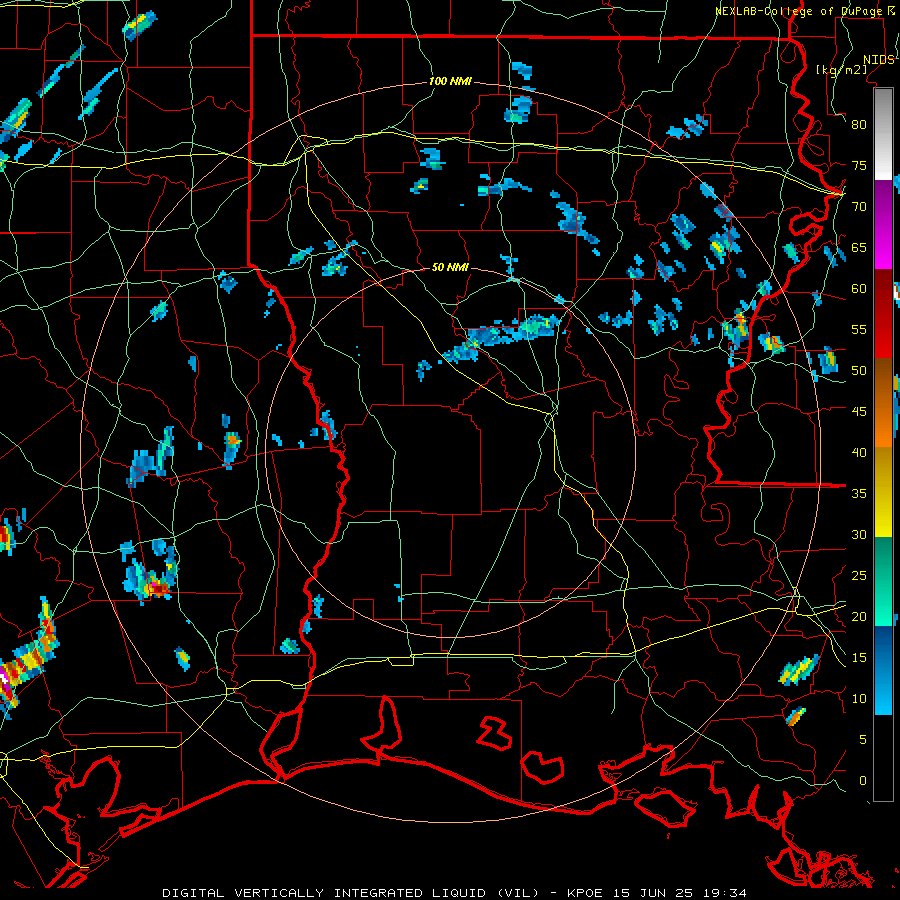Viewport: 900px width, 900px height.
Task: Click the 0 value on the scale
Action: 863,781
